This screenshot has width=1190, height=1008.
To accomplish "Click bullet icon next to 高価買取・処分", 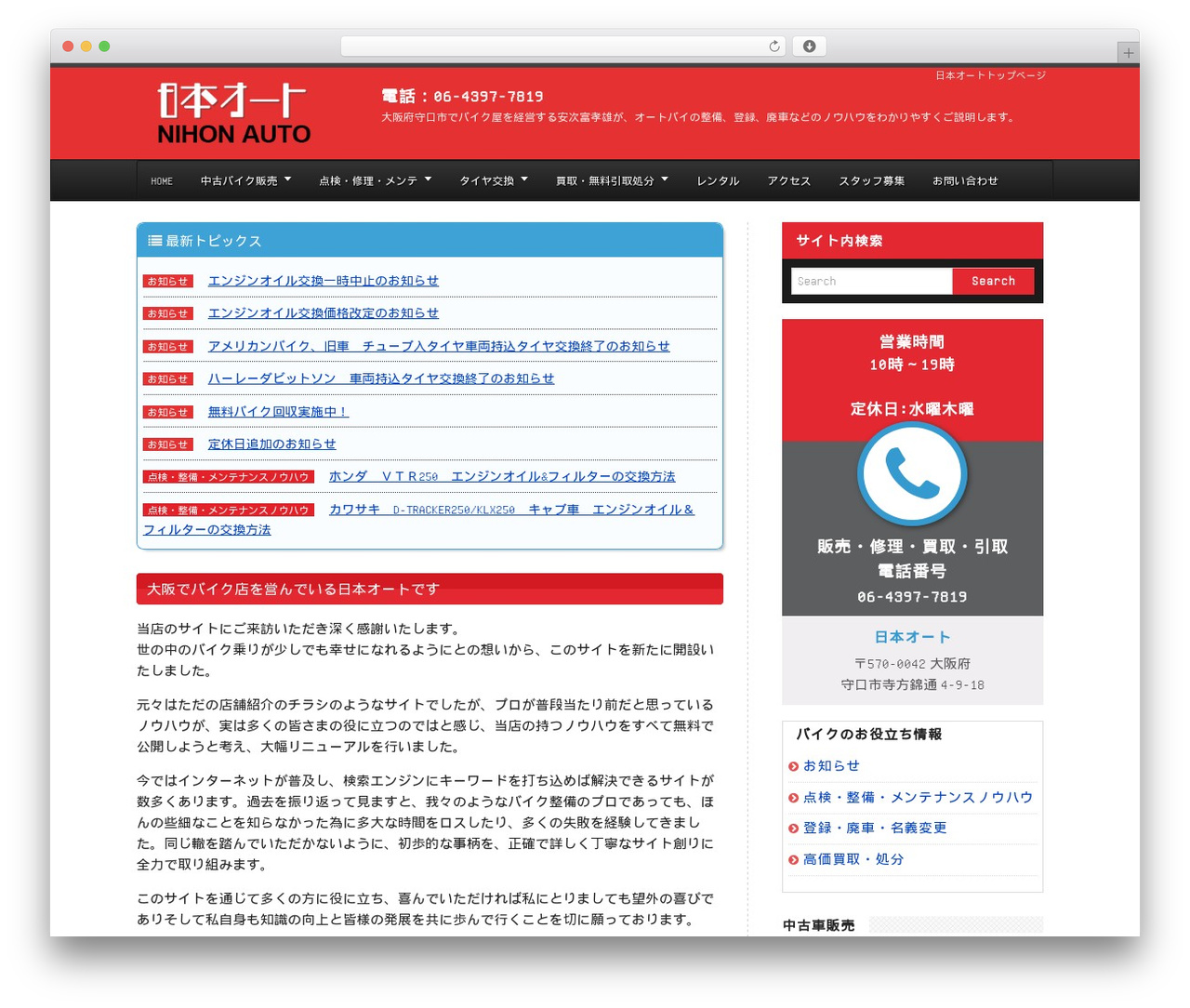I will [x=793, y=860].
